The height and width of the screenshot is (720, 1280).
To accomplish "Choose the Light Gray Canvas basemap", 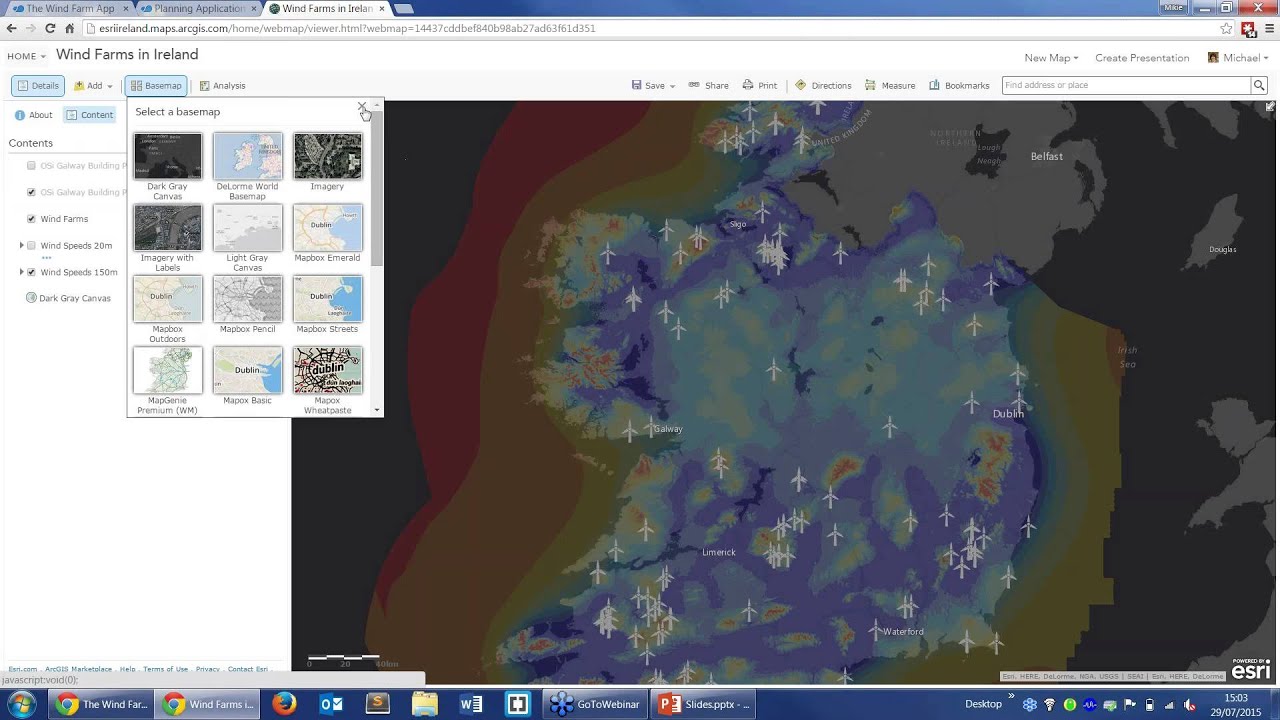I will (248, 228).
